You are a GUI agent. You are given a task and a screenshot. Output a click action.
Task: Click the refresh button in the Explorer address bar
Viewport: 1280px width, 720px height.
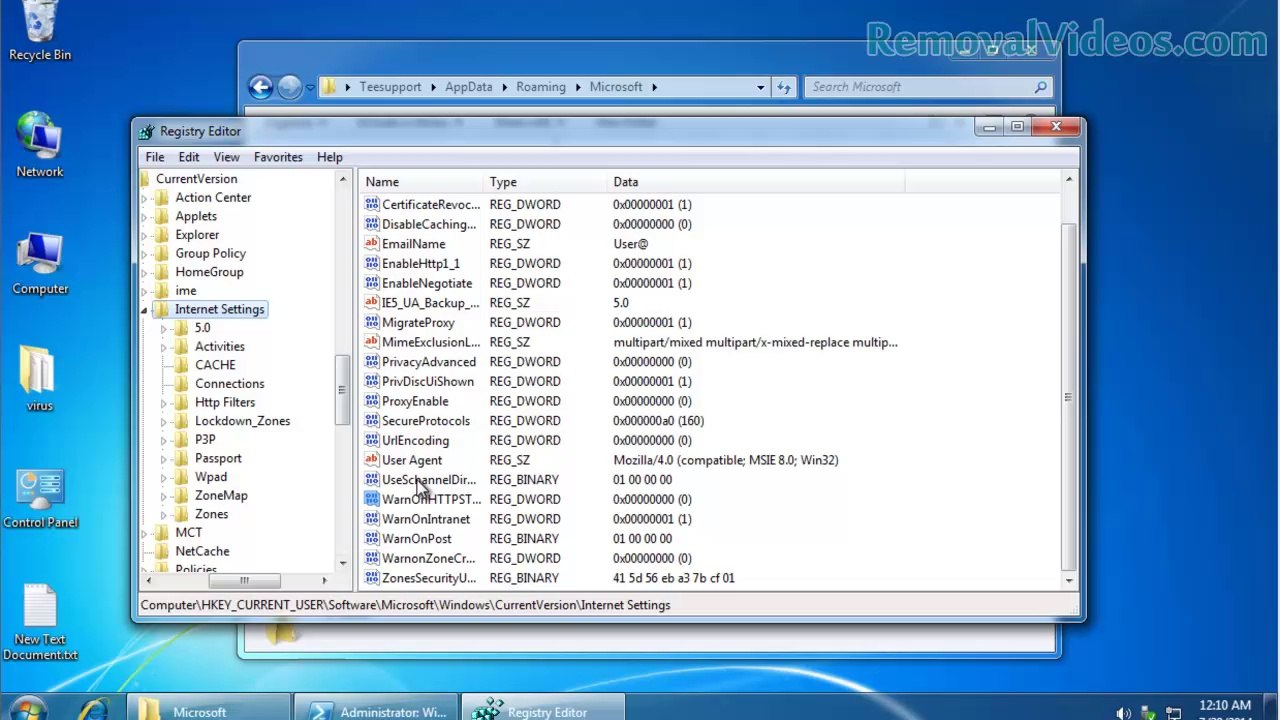click(784, 87)
